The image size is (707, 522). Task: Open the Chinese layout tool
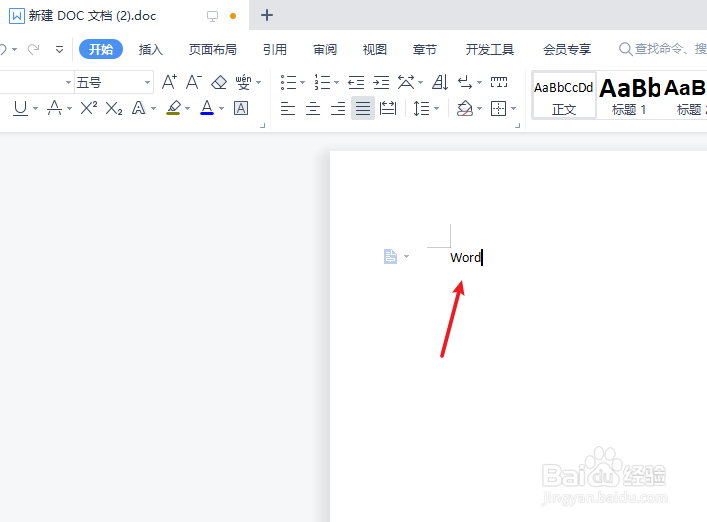pyautogui.click(x=406, y=82)
